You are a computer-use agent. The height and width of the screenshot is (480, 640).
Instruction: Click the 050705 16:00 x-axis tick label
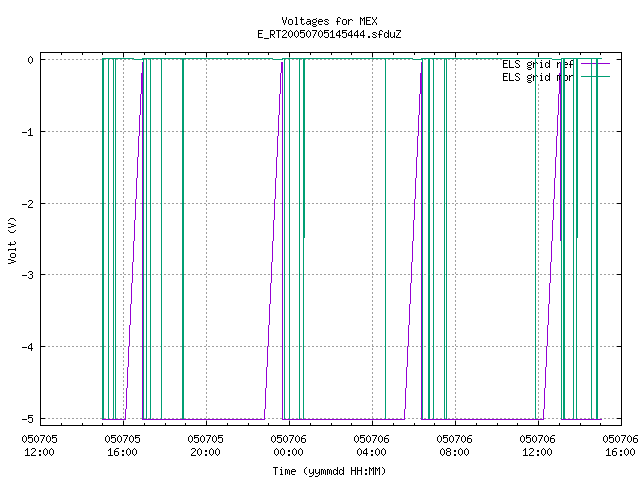coord(122,446)
